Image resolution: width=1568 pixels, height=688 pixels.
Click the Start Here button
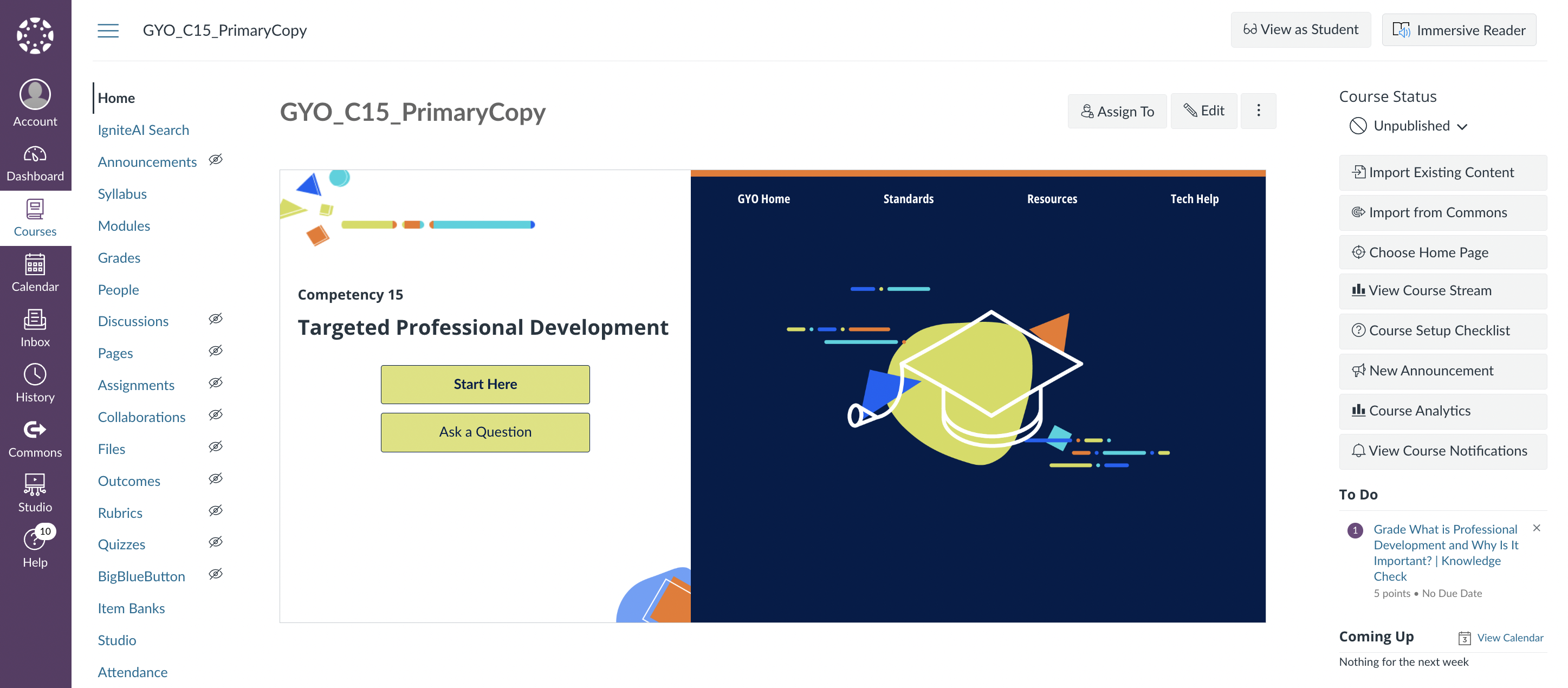click(485, 384)
